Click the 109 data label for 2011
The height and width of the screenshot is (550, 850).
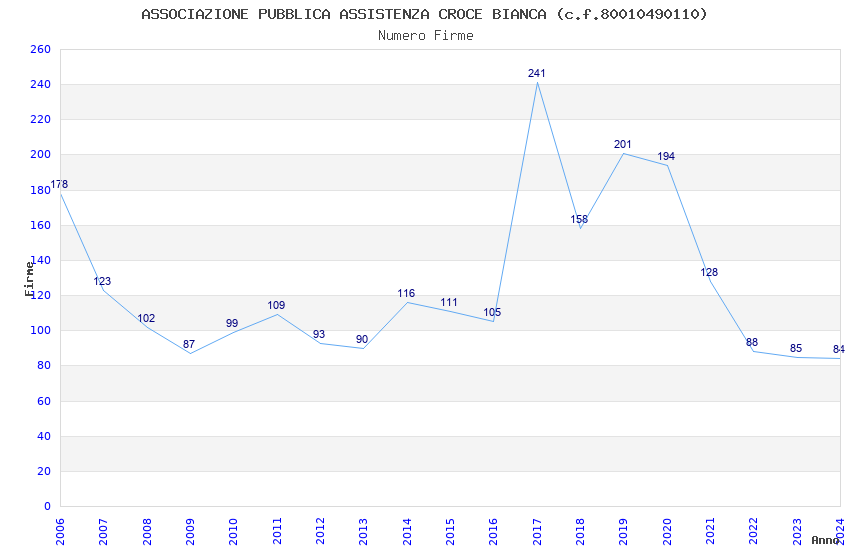tap(276, 305)
